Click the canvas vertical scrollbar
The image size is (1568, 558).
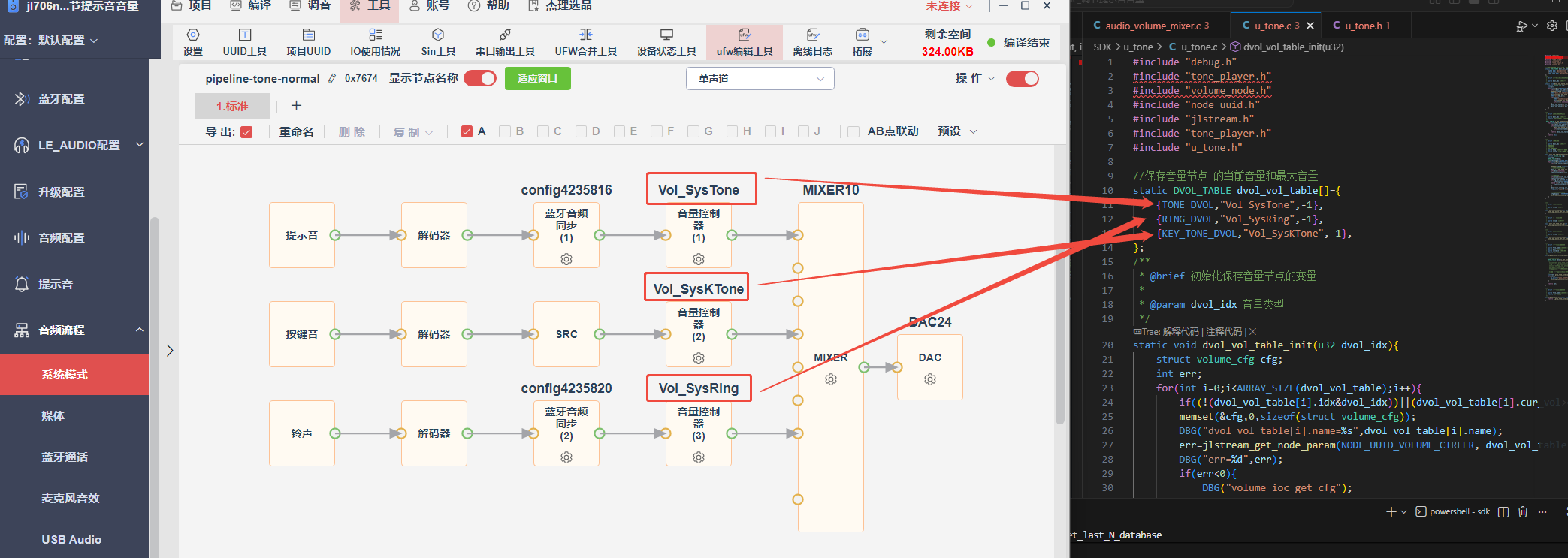click(x=1060, y=285)
